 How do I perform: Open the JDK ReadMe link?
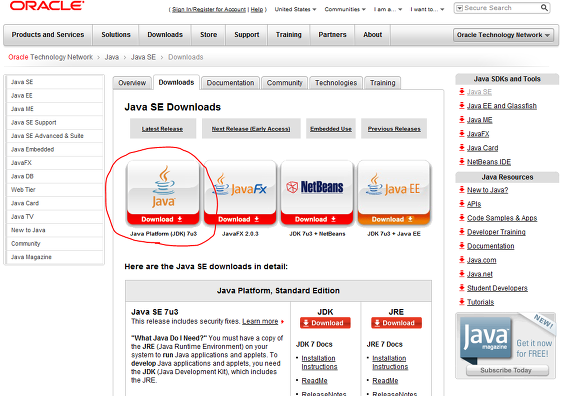click(314, 380)
